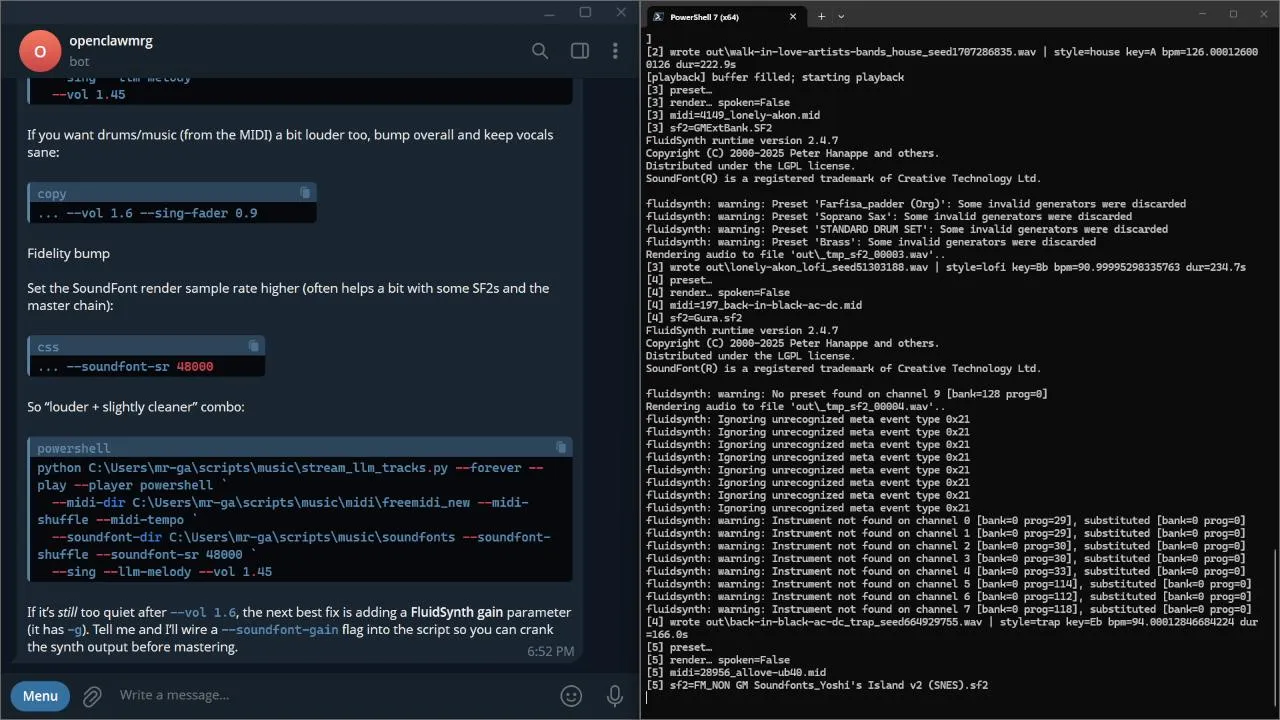Add a new terminal tab
Screen dimensions: 1280x720
click(x=821, y=16)
